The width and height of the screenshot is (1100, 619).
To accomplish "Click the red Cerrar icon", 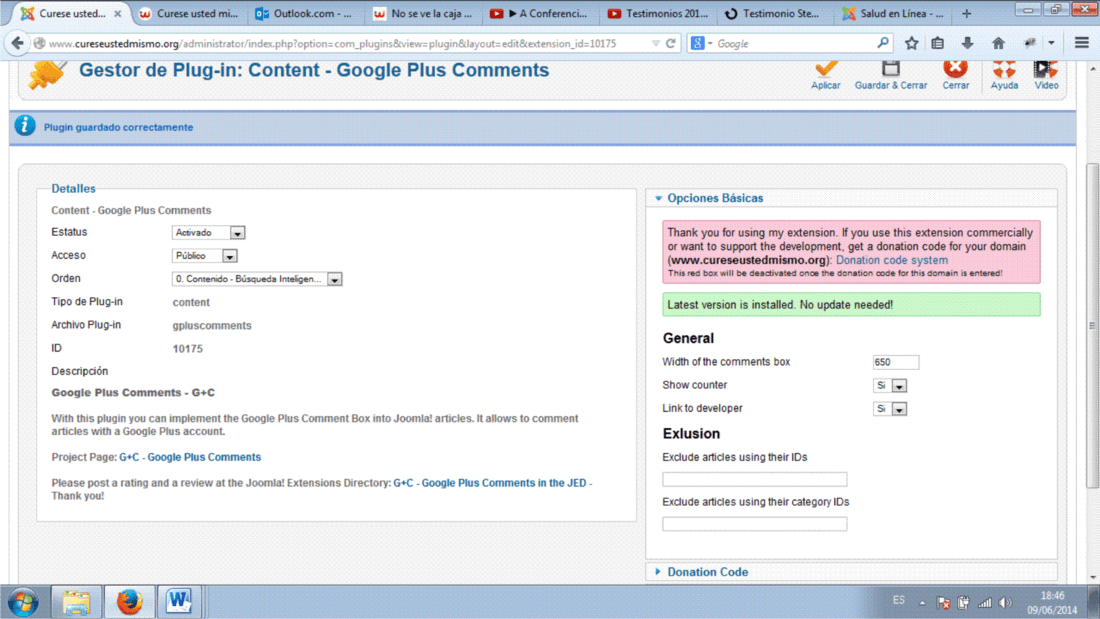I will [955, 69].
